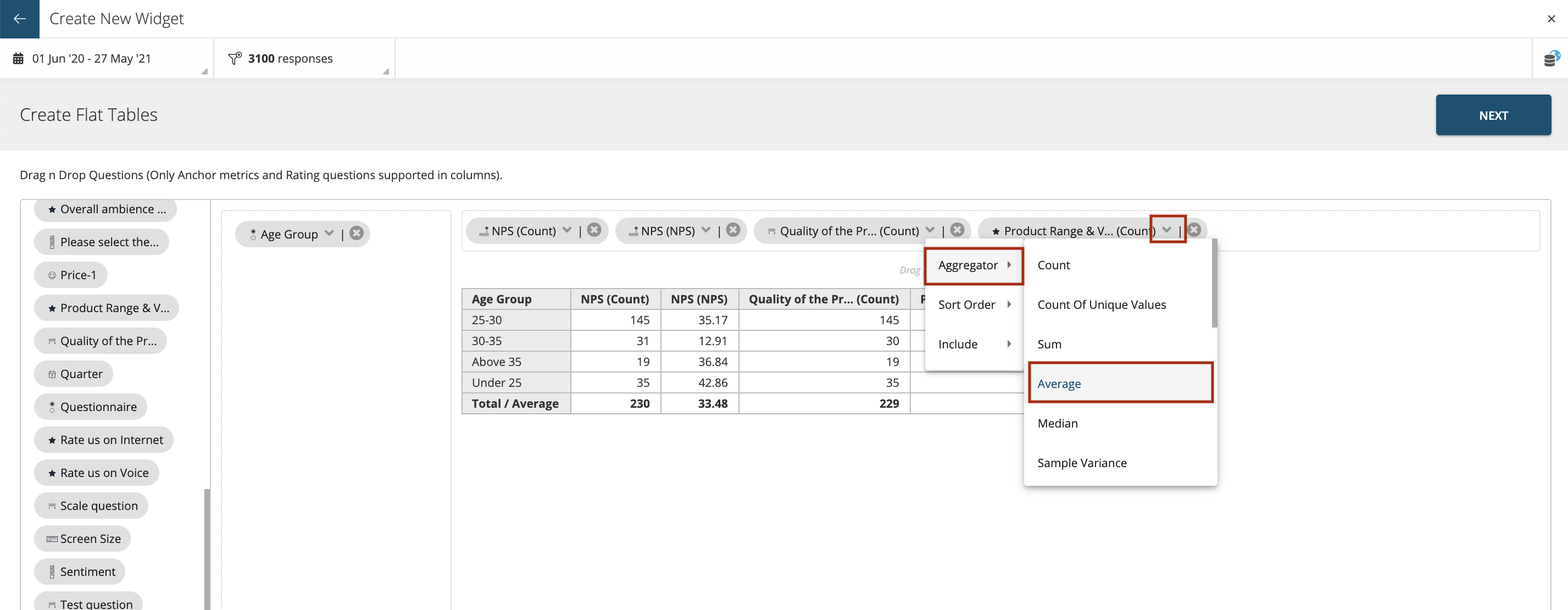Screen dimensions: 1568x610
Task: Click the calendar icon for date range
Action: coord(18,57)
